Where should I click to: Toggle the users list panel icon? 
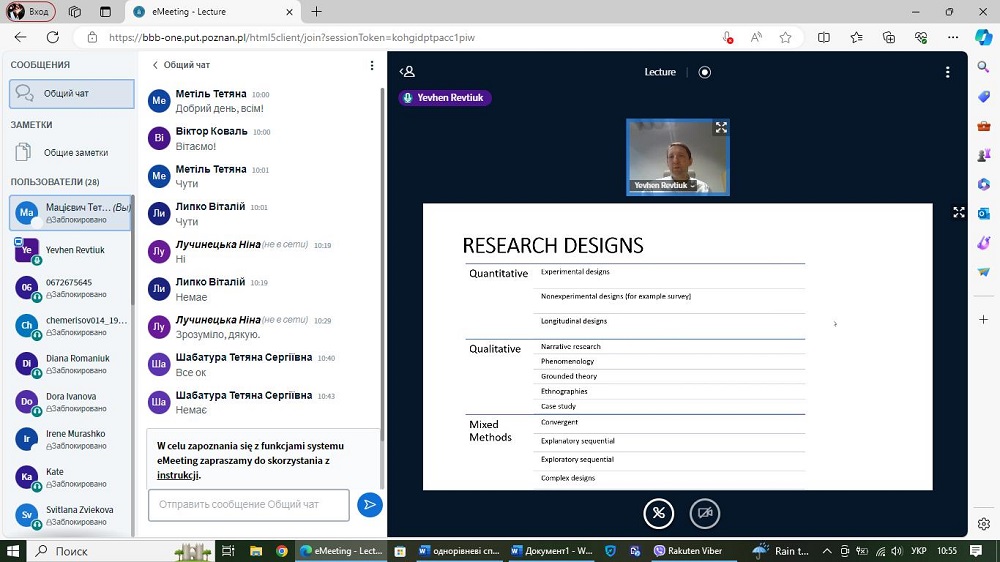(407, 72)
